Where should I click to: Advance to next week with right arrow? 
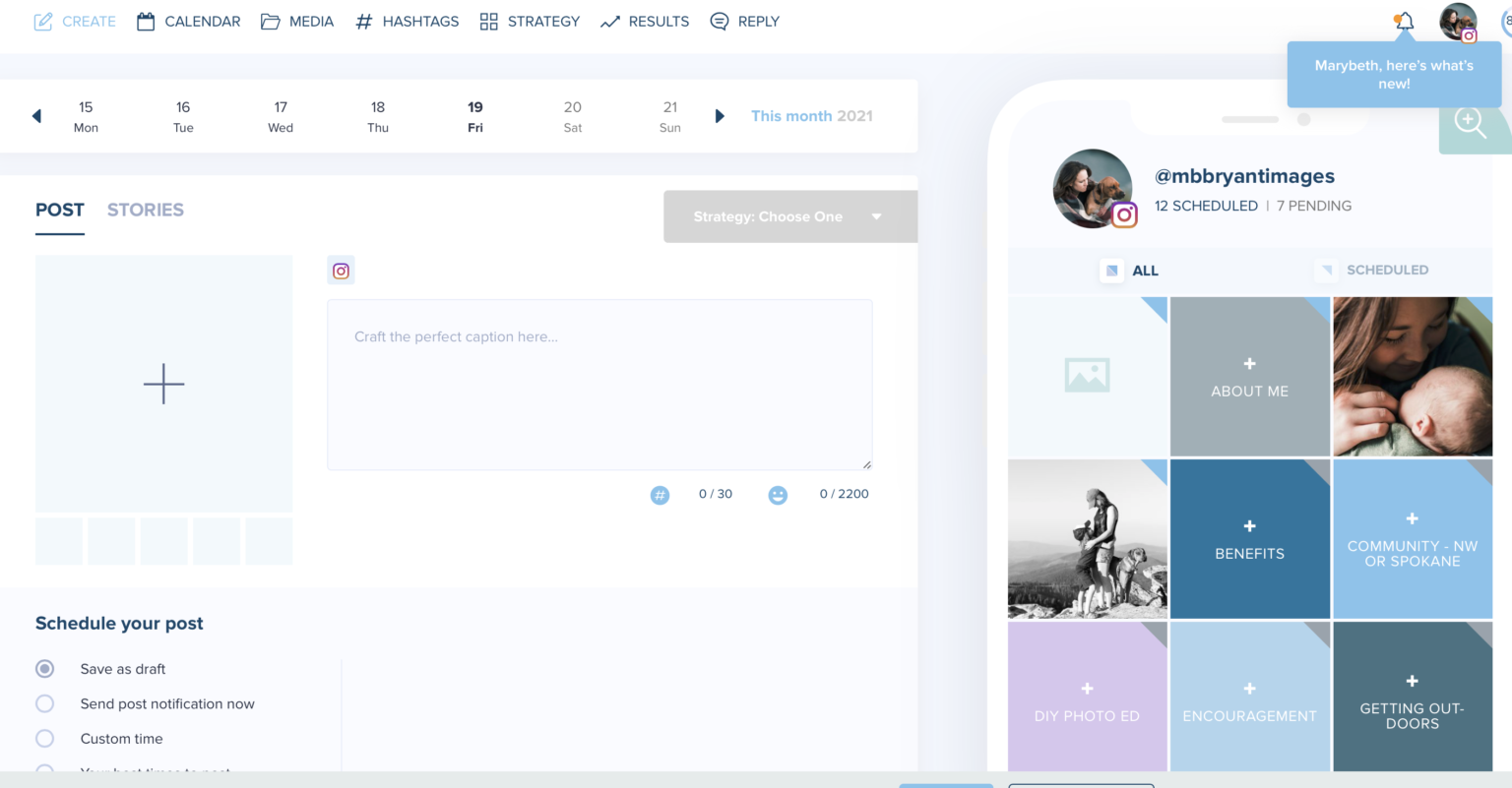[x=720, y=116]
